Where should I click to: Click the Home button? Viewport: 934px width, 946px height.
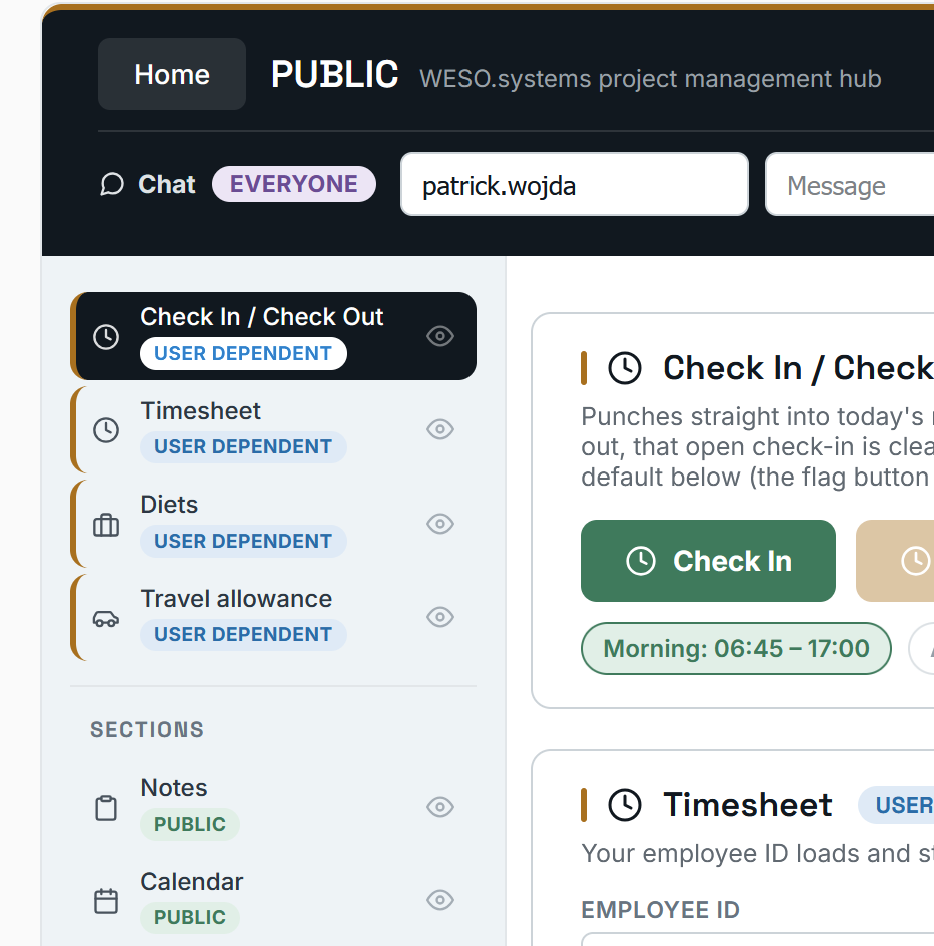point(172,74)
